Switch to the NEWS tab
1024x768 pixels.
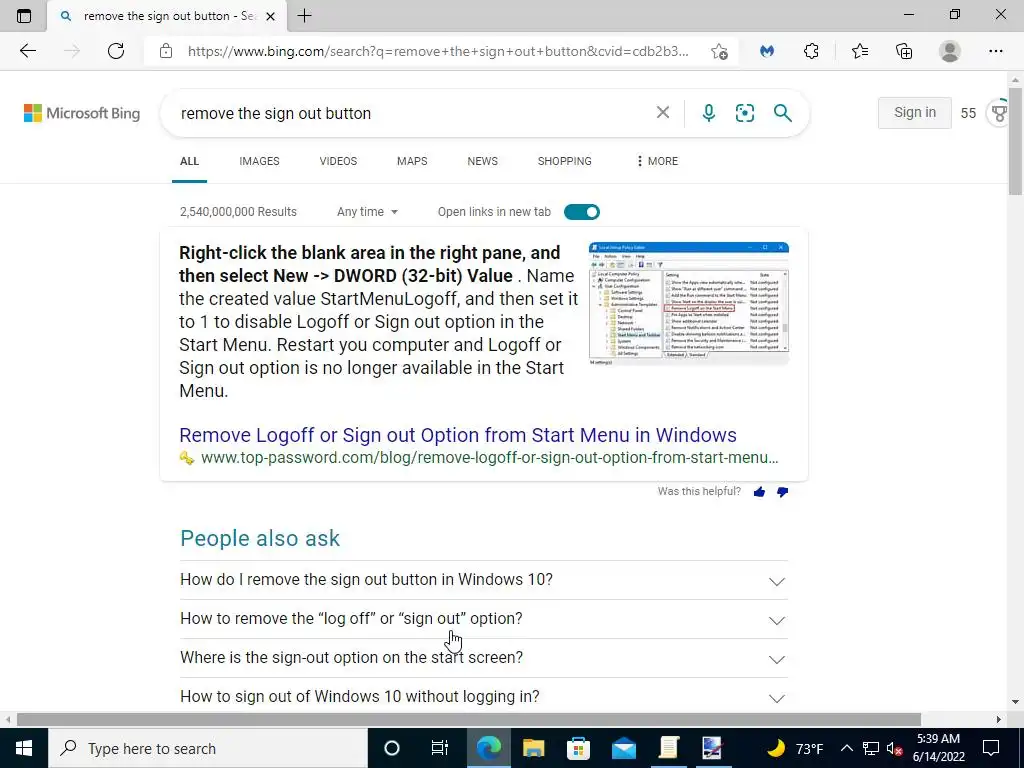pyautogui.click(x=483, y=161)
